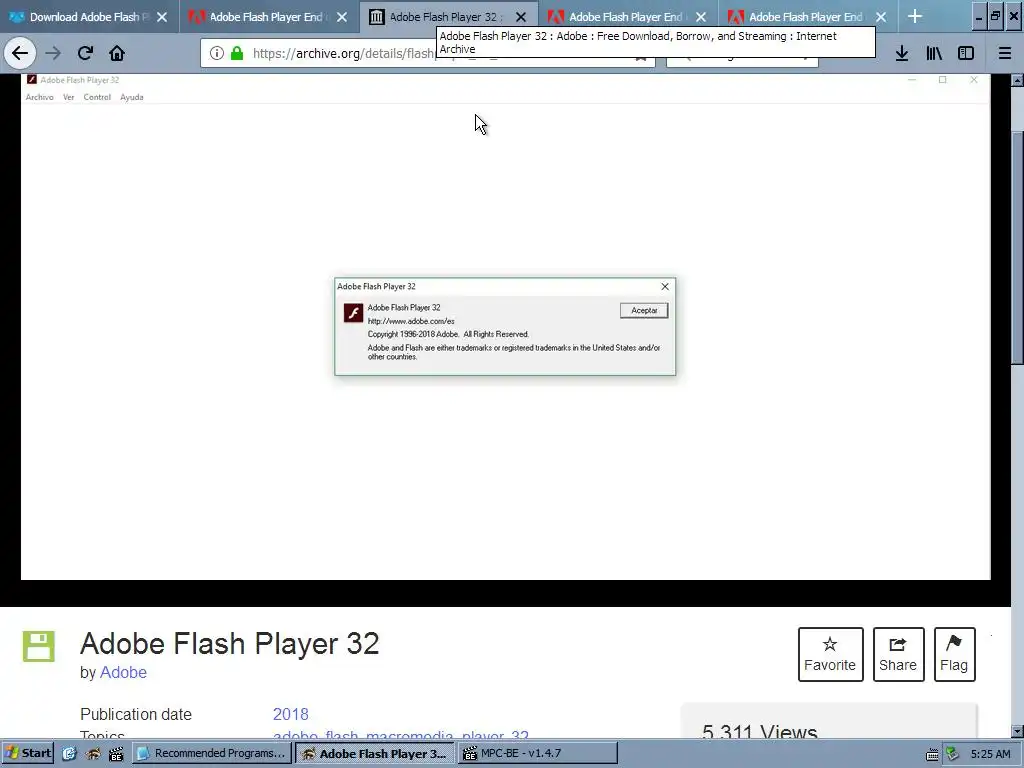Flag this item with Flag button

[954, 654]
